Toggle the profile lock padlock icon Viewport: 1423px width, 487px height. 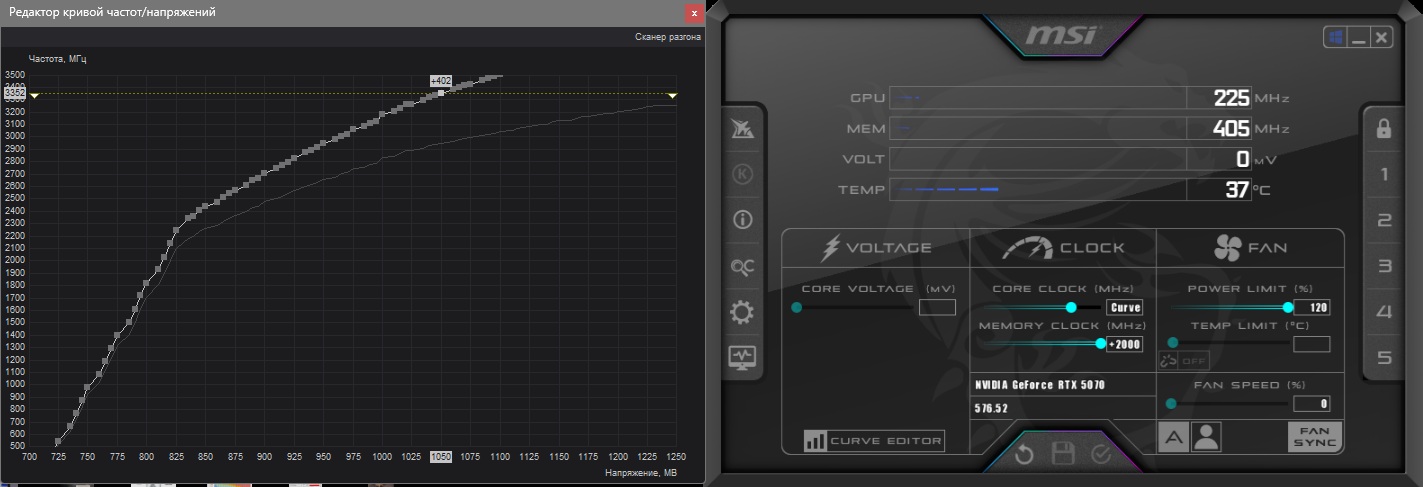pos(1384,128)
